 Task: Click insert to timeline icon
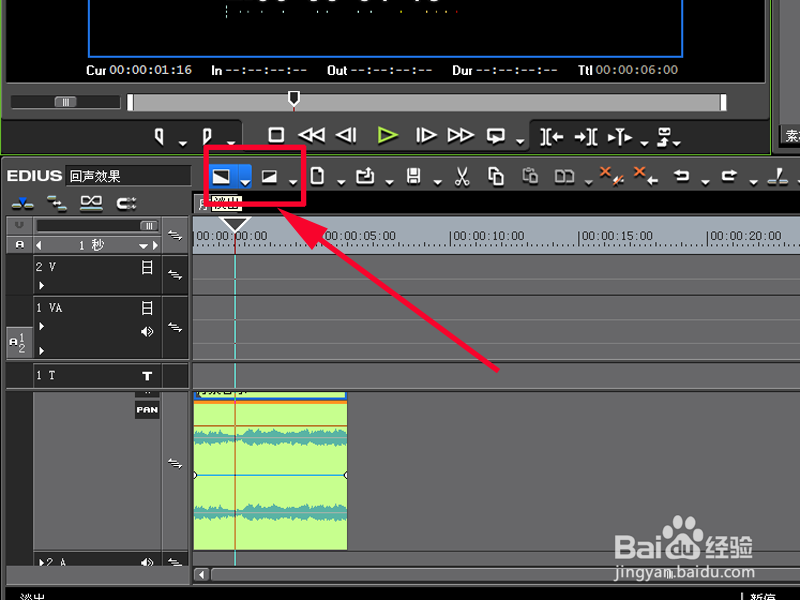552,137
